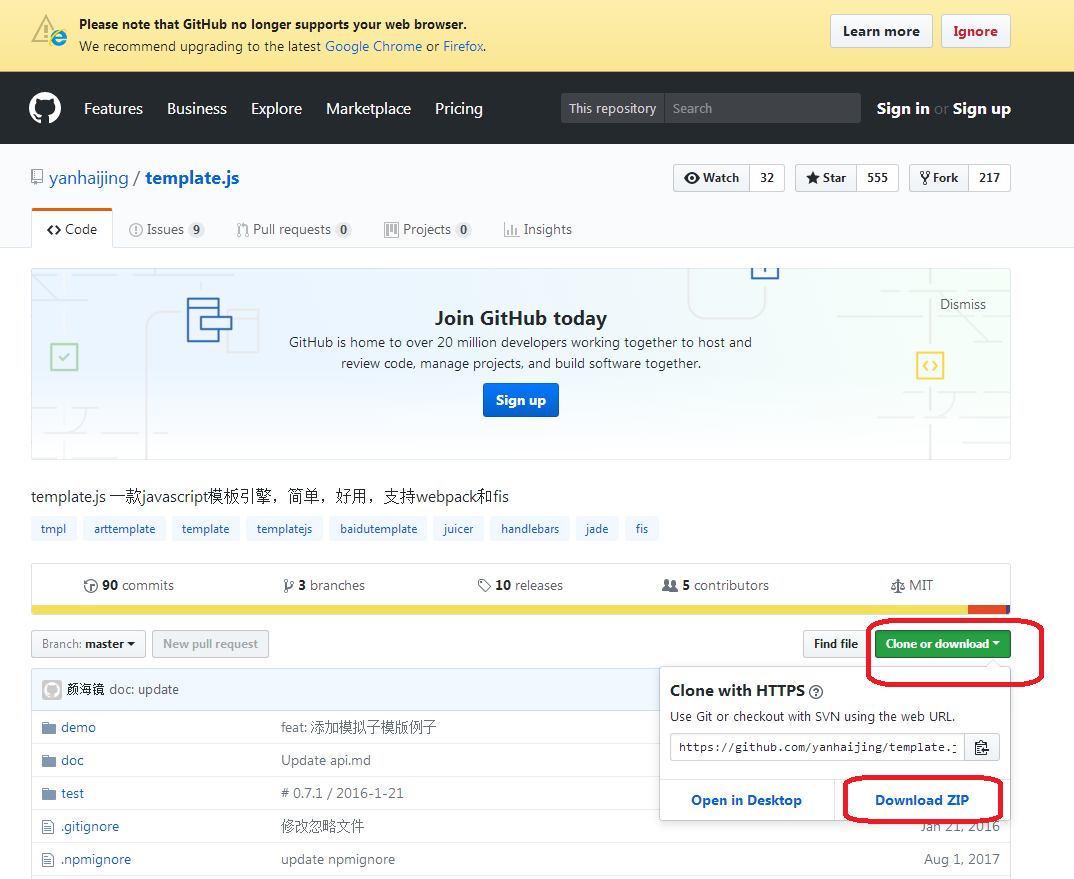Open the Google Chrome link
The image size is (1074, 879).
coord(373,47)
